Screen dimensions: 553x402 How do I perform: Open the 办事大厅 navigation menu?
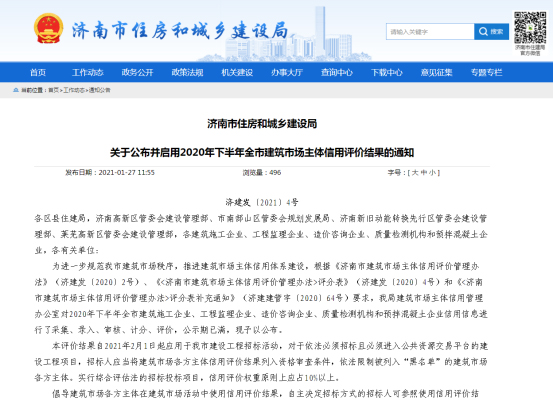pos(287,72)
